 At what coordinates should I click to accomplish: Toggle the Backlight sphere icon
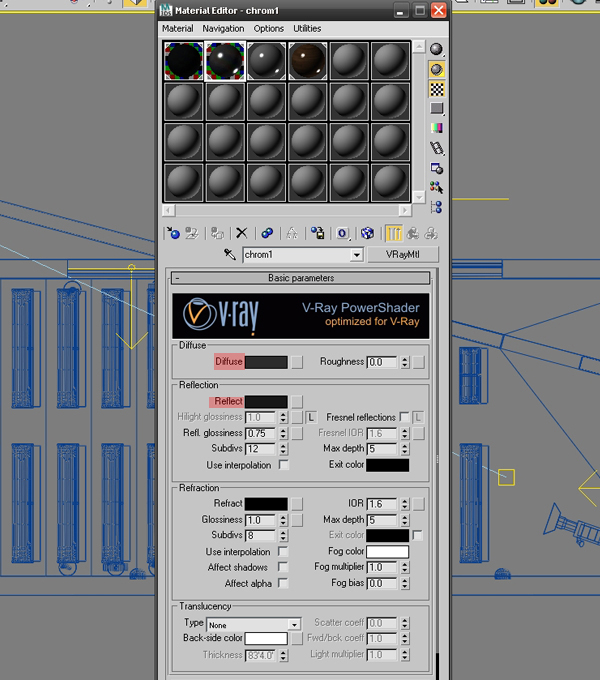pos(437,69)
